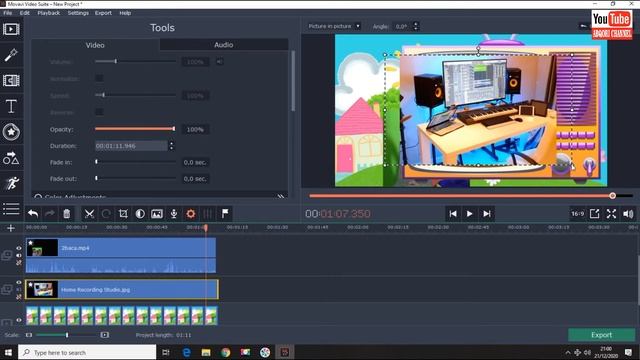
Task: Hide the main video track with eye icon
Action: 19,320
